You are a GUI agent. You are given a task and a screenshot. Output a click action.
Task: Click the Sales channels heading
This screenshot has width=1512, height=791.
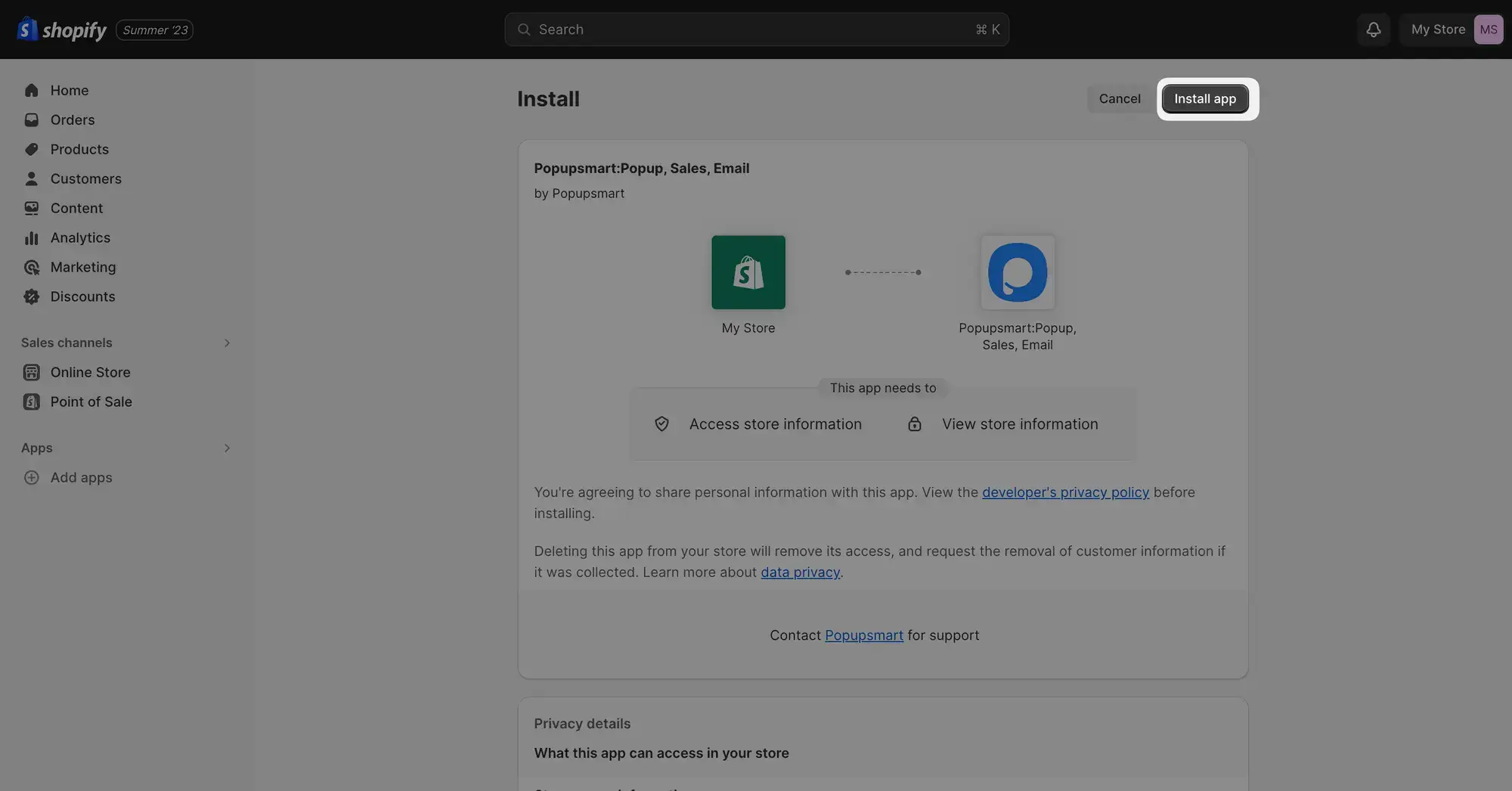pos(67,343)
